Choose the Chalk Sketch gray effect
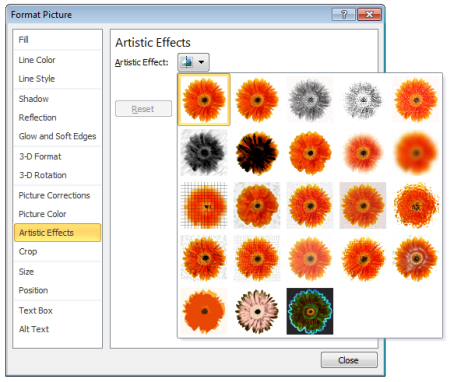 pyautogui.click(x=204, y=152)
